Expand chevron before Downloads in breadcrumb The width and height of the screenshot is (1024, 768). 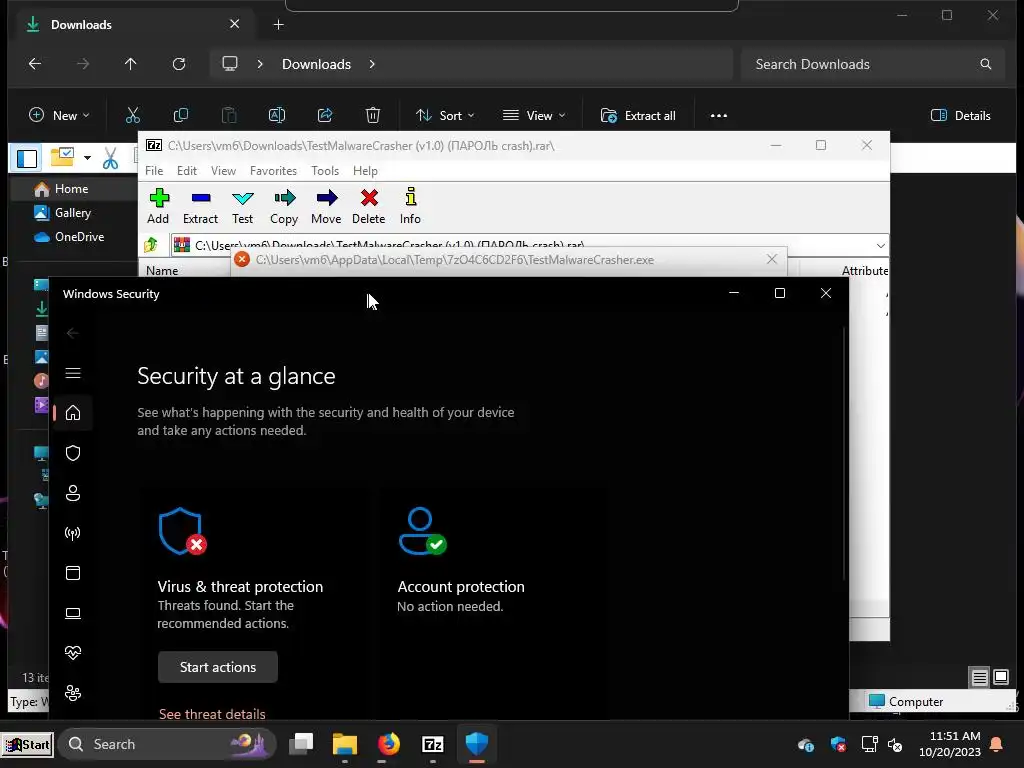click(260, 64)
